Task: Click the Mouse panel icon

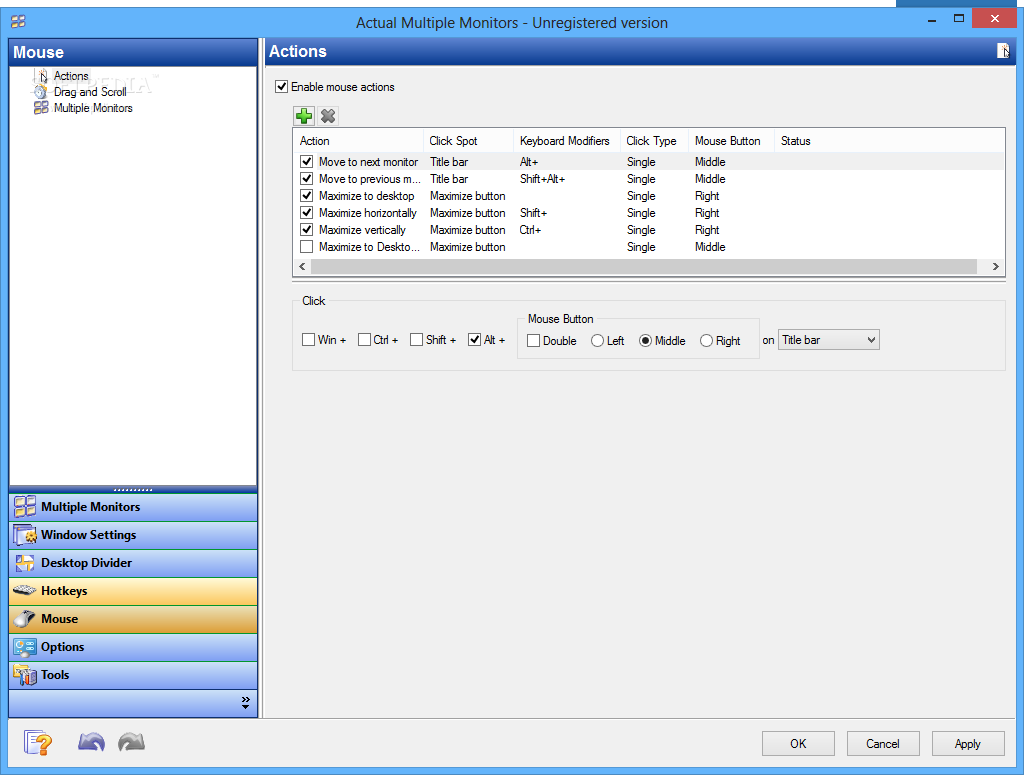Action: (25, 619)
